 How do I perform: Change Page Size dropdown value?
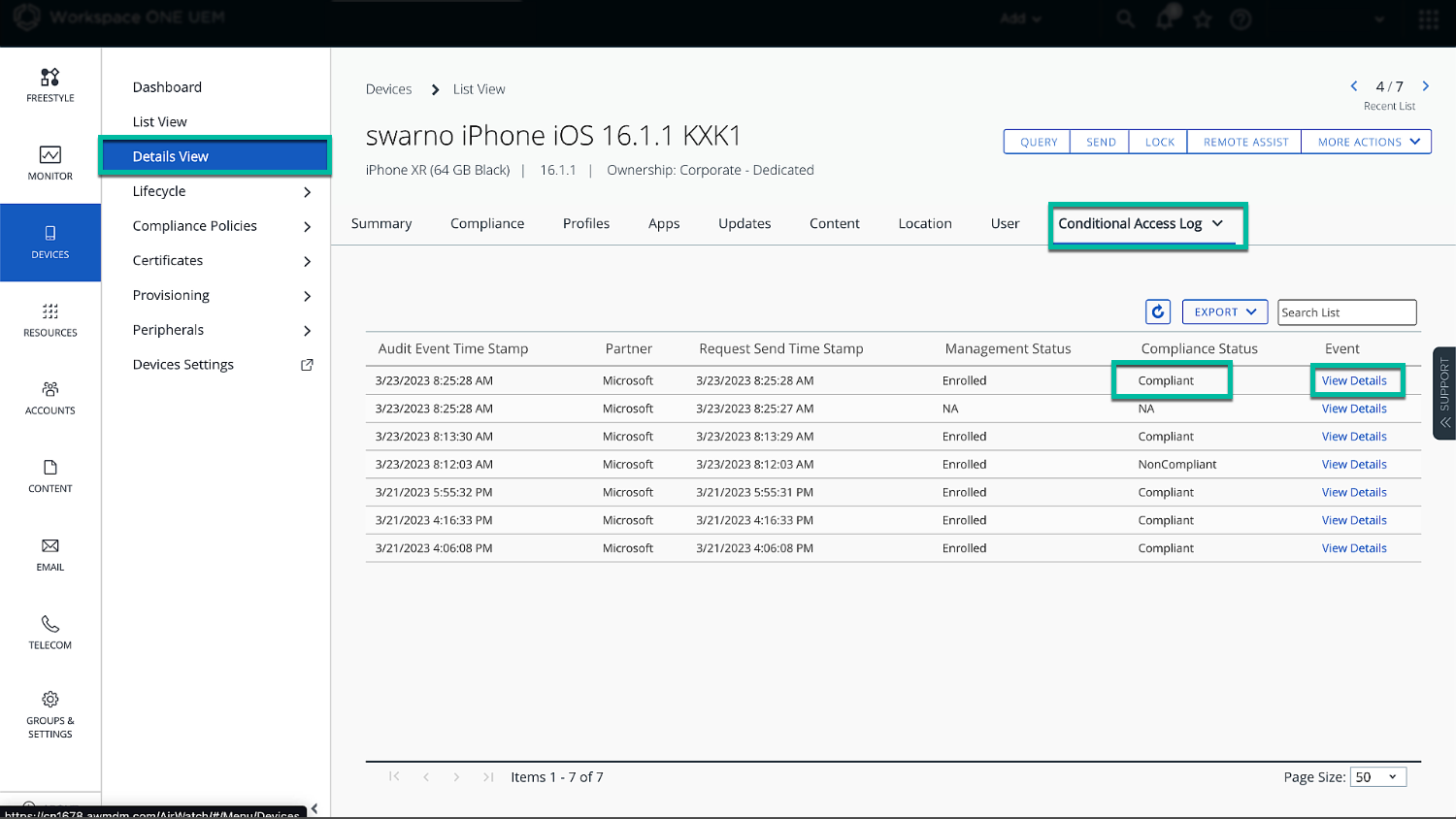click(x=1378, y=777)
